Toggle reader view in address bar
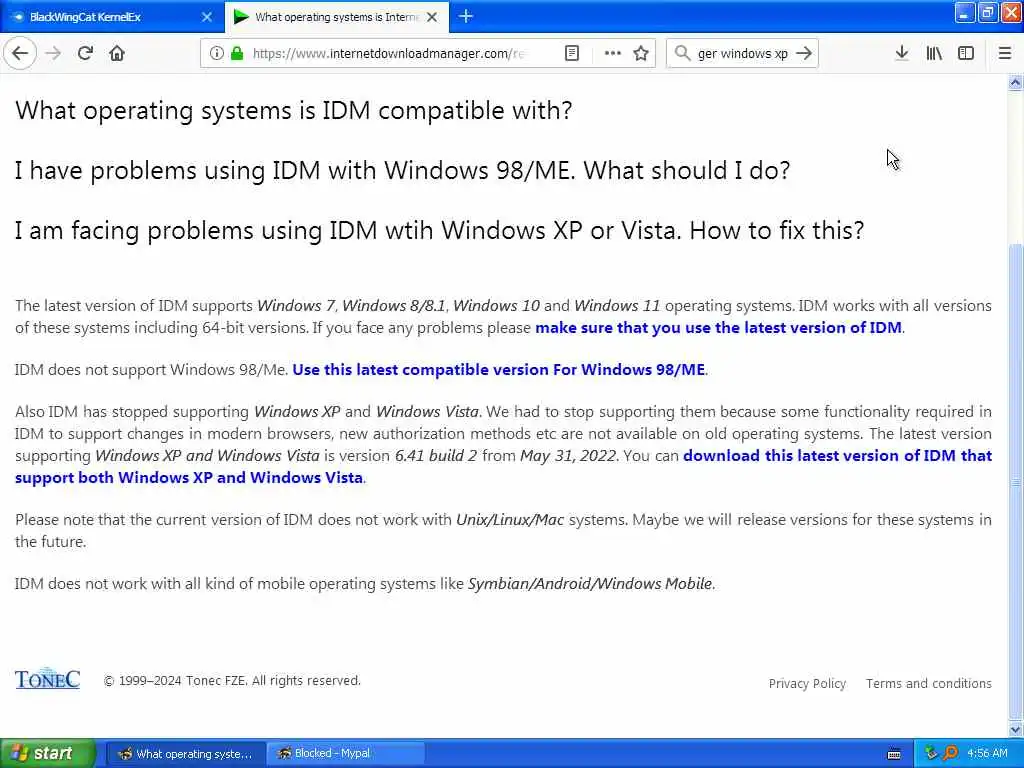Image resolution: width=1024 pixels, height=768 pixels. pyautogui.click(x=571, y=54)
